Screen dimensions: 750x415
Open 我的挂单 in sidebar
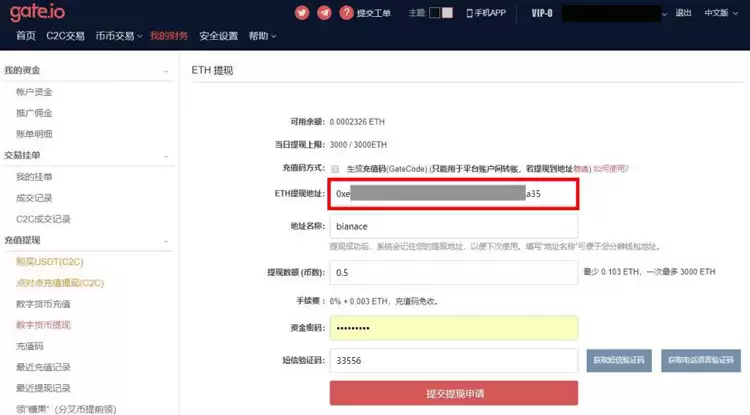(x=34, y=177)
